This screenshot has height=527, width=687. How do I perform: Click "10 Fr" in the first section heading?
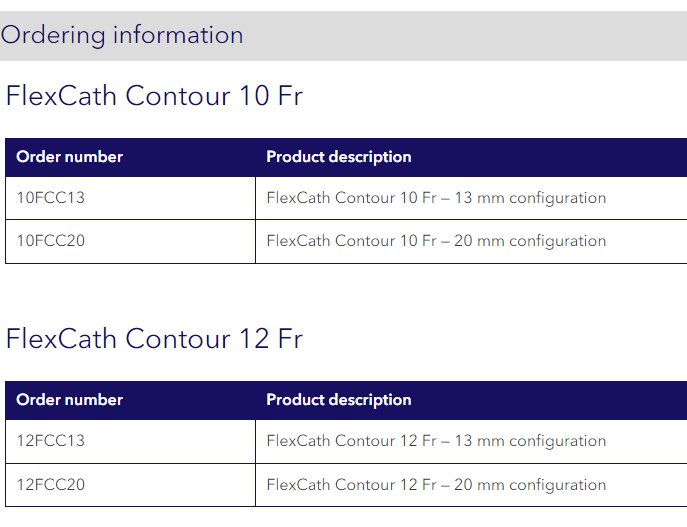pyautogui.click(x=270, y=96)
